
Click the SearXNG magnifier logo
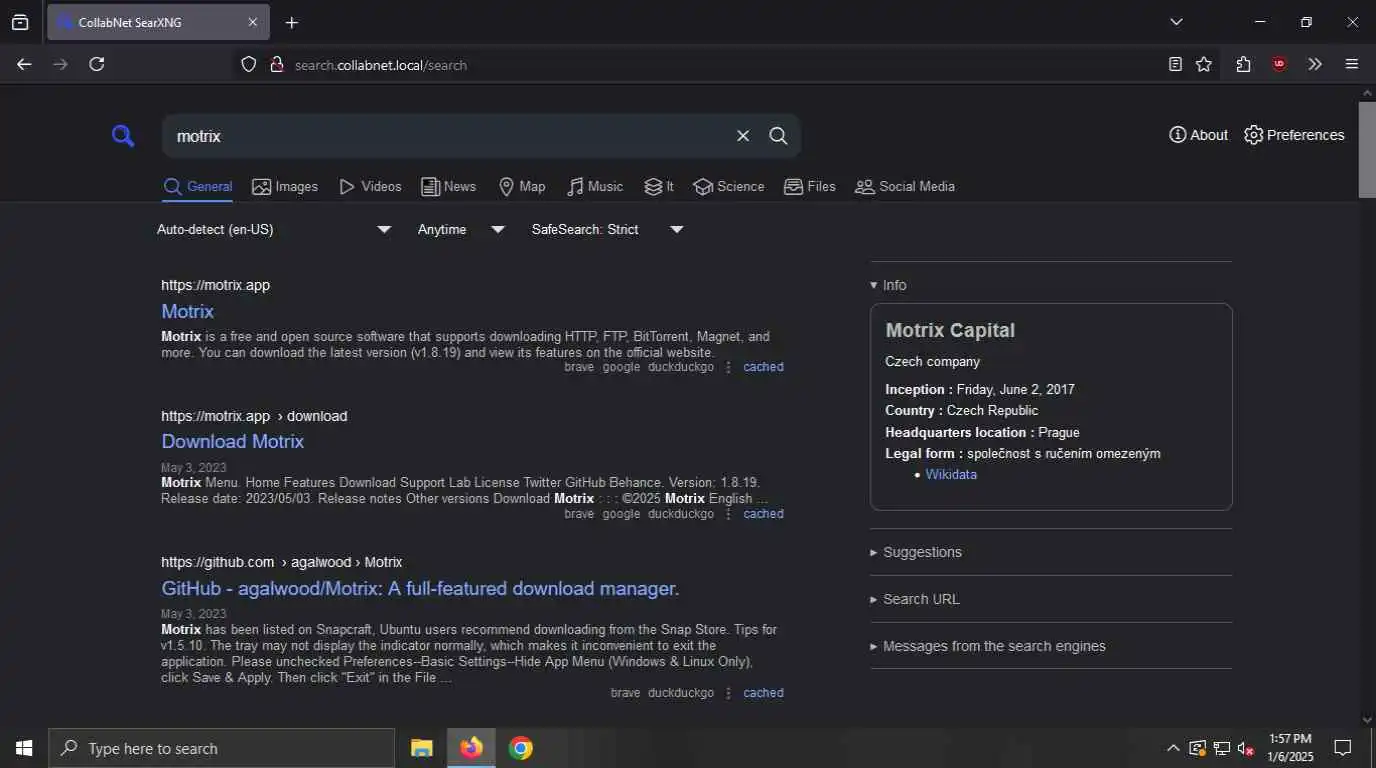tap(122, 136)
